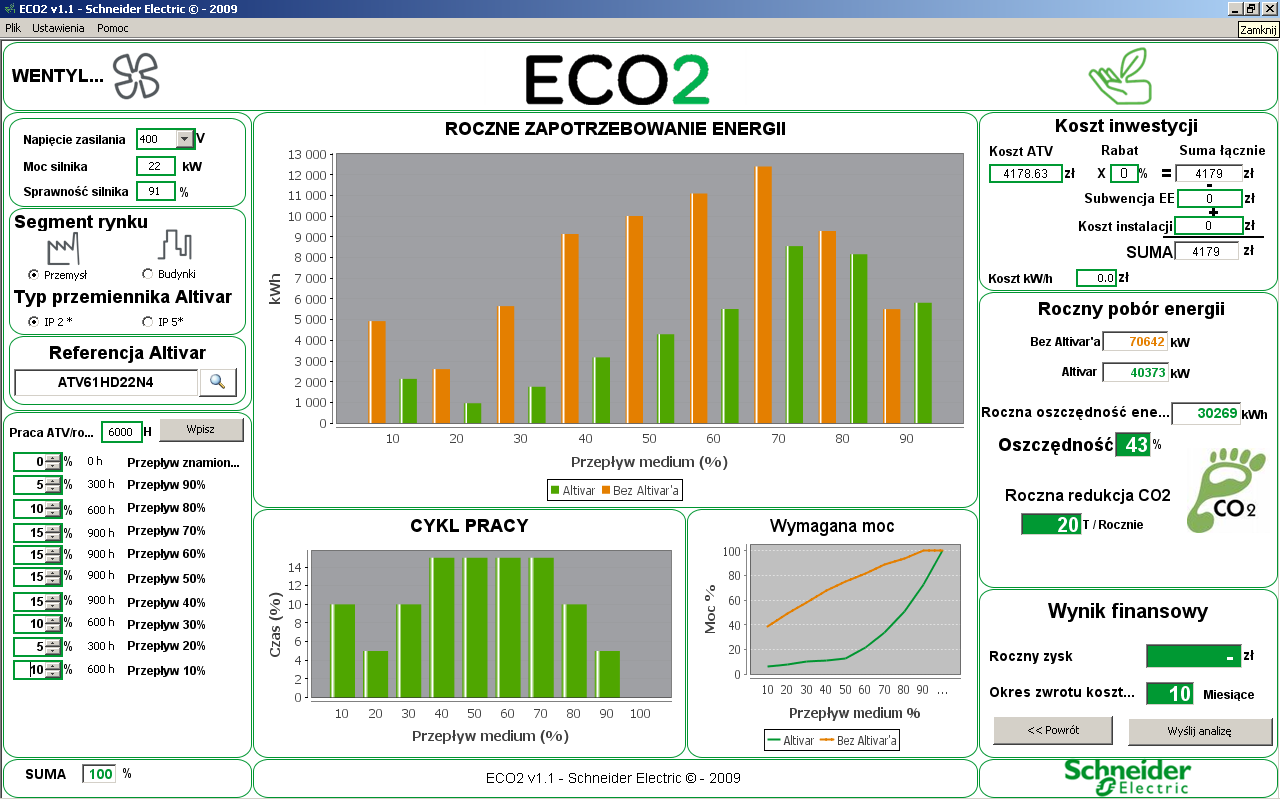Increase the Przepływ 70% spinner value
Screen dimensions: 1280x800
coord(53,528)
